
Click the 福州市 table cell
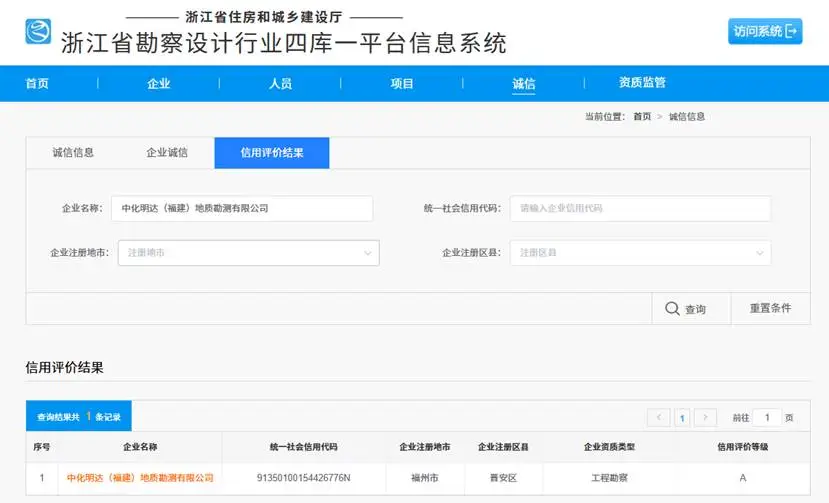pyautogui.click(x=425, y=478)
